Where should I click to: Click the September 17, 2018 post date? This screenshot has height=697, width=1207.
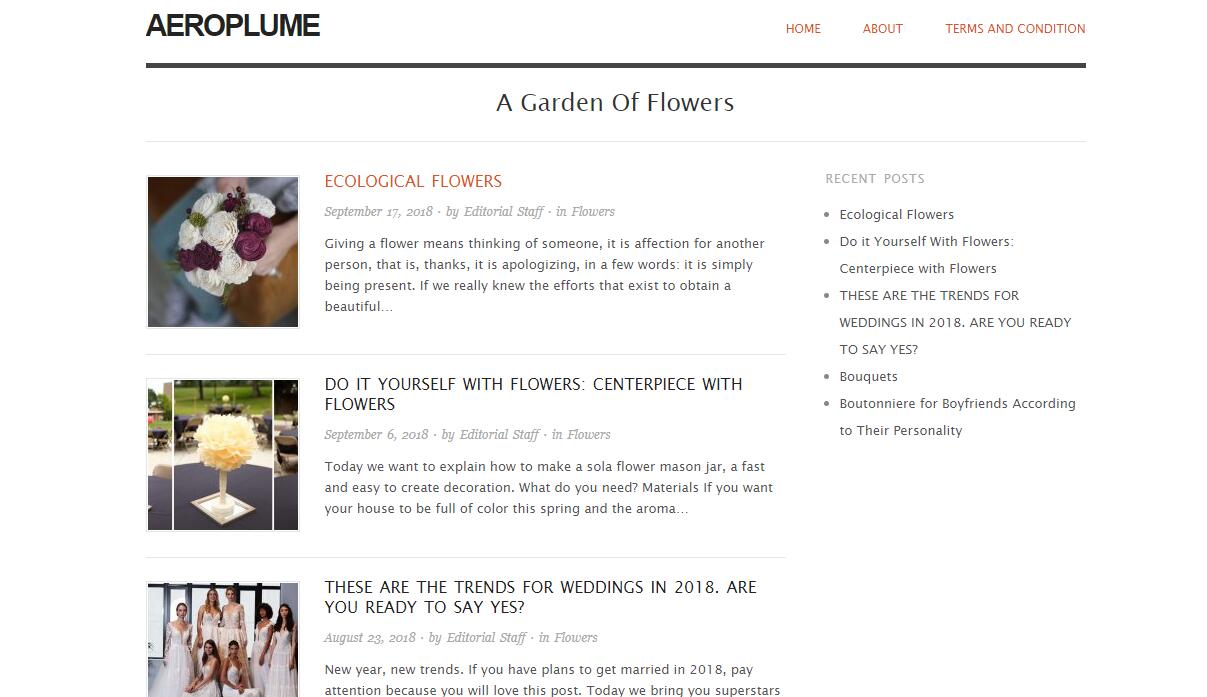click(x=379, y=212)
